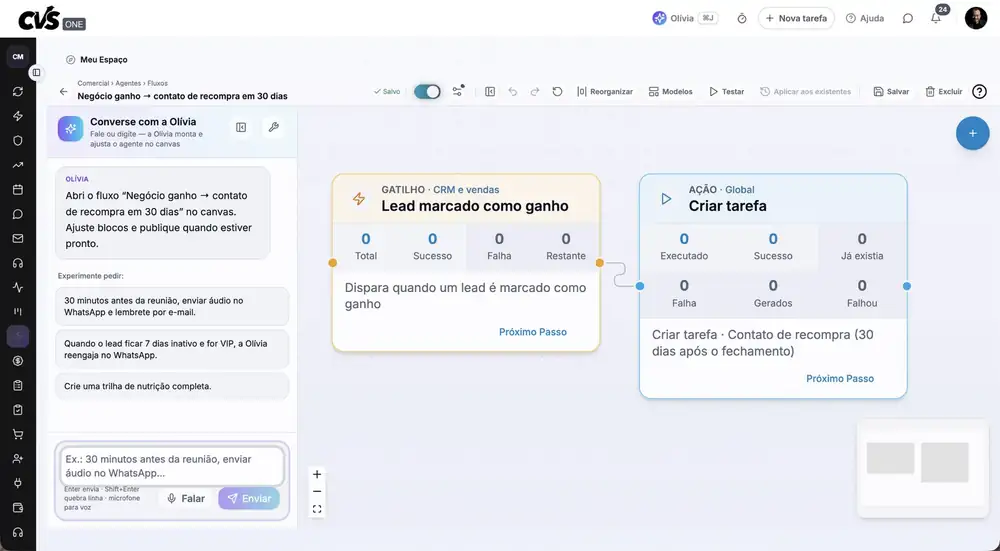The image size is (1000, 551).
Task: Go back with the left arrow
Action: pyautogui.click(x=63, y=92)
